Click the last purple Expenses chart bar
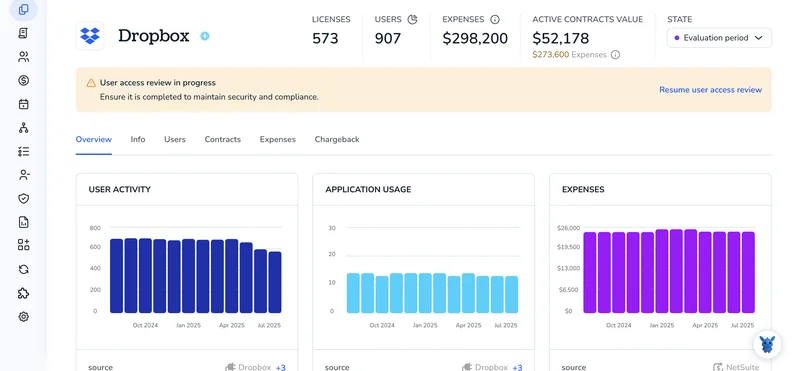Image resolution: width=800 pixels, height=371 pixels. (748, 273)
